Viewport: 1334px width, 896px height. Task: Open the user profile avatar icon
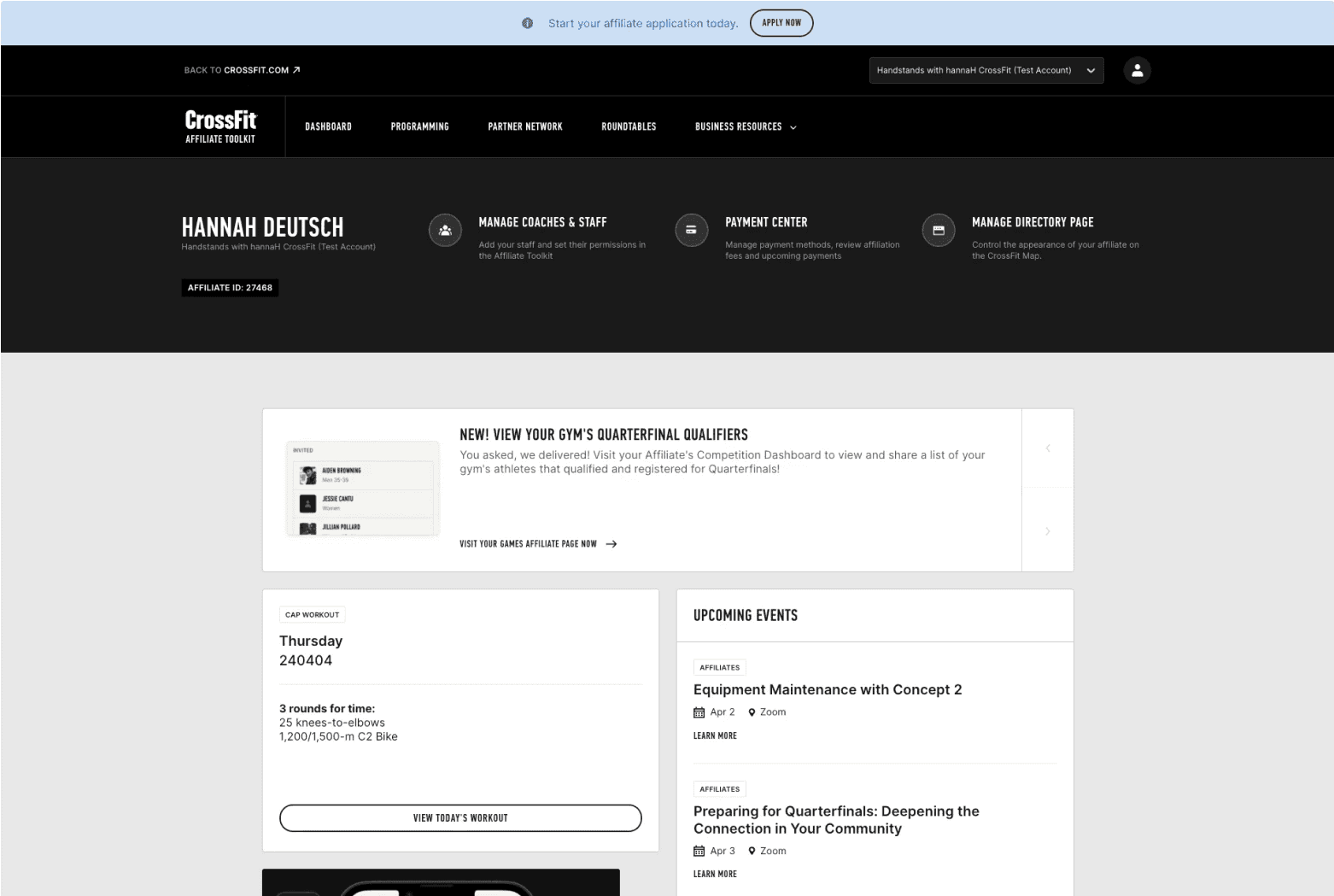[x=1137, y=70]
